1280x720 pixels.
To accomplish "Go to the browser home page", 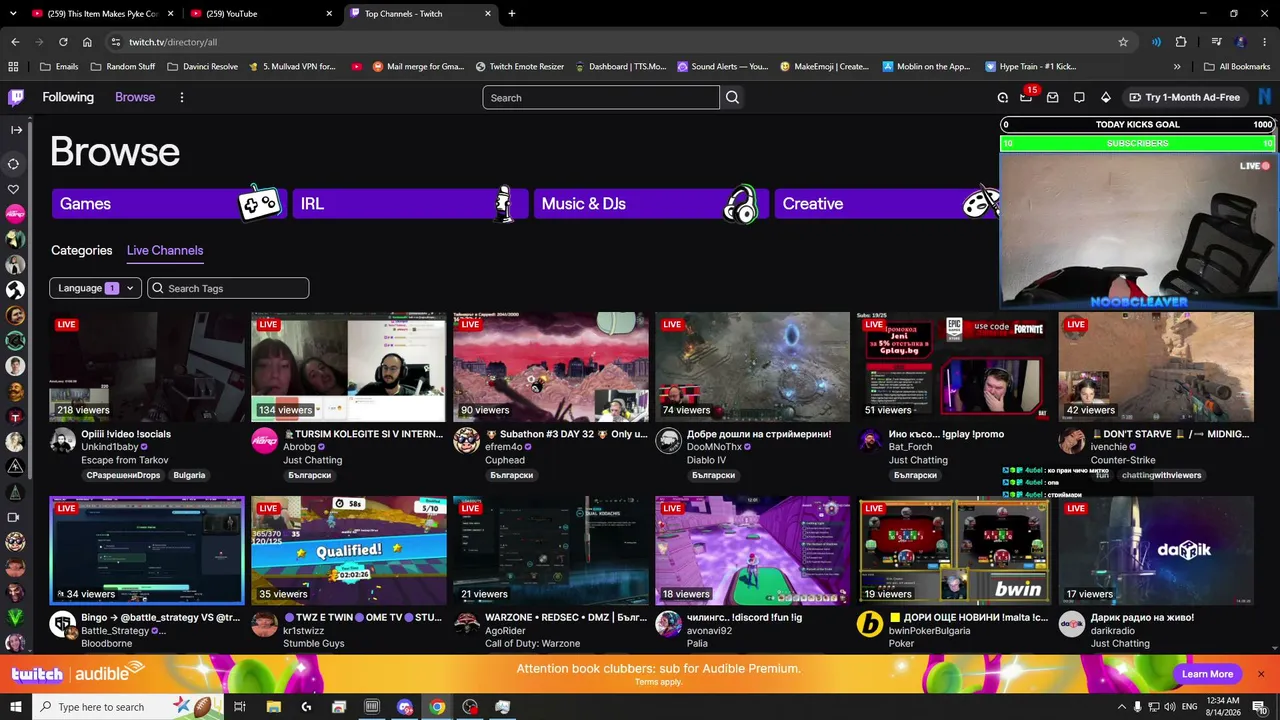I will [x=87, y=42].
